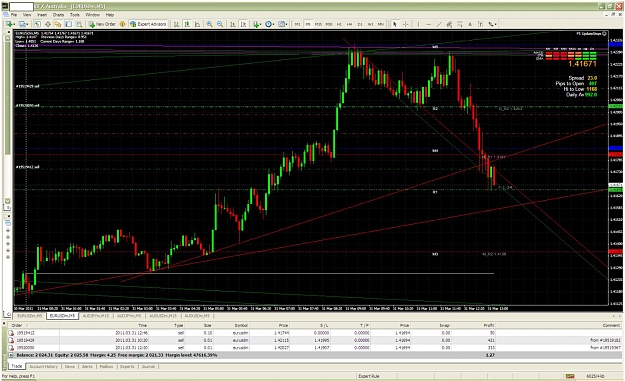Select the D1 timeframe button
625x381 pixels.
(x=360, y=24)
